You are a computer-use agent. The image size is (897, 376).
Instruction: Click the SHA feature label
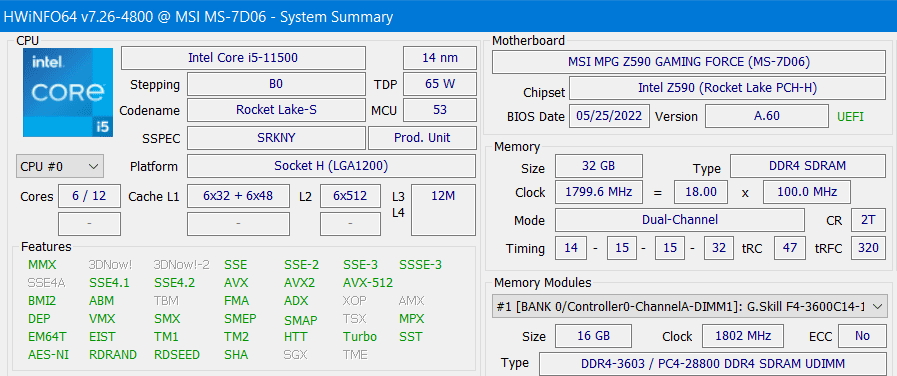[x=236, y=354]
